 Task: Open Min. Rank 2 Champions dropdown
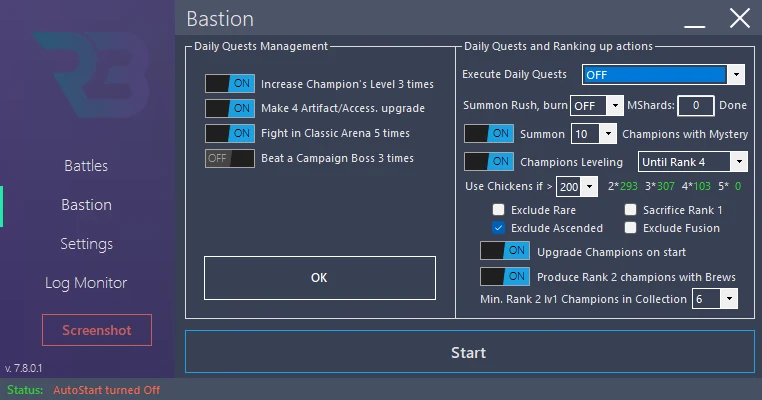pos(715,299)
